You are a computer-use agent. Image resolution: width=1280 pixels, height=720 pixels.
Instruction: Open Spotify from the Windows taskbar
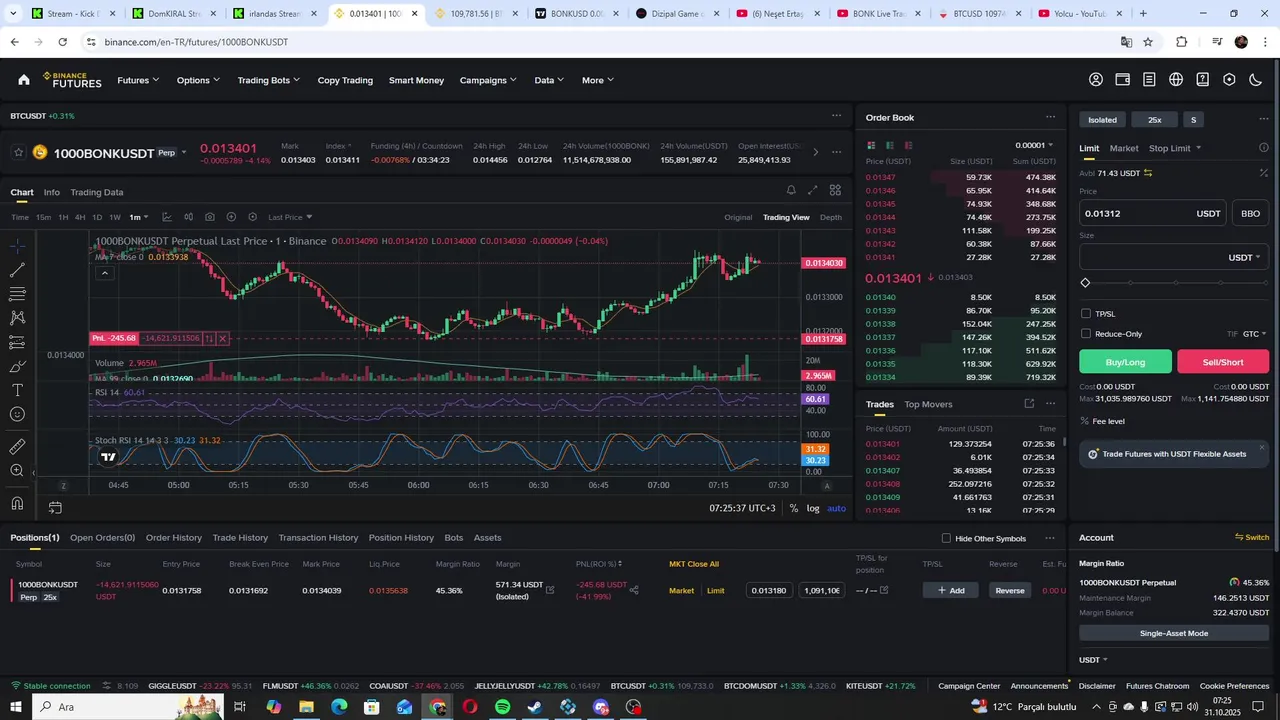pos(502,707)
